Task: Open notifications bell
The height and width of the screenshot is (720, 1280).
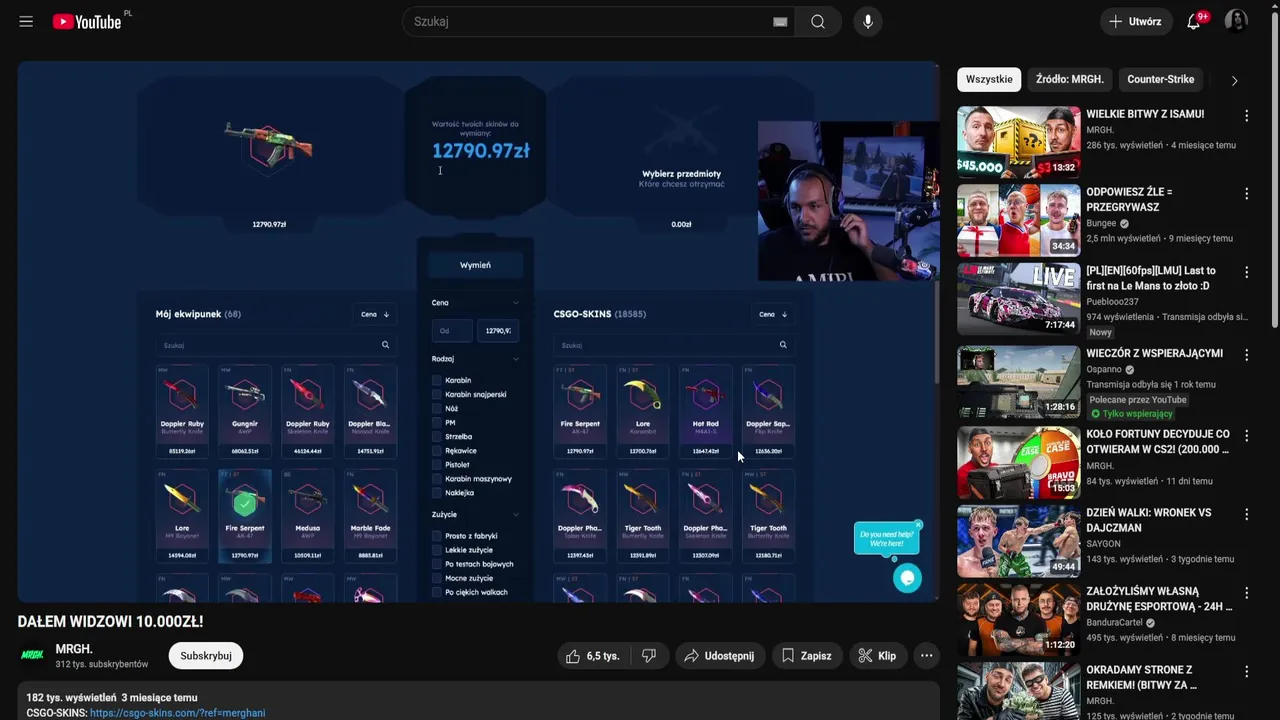Action: pyautogui.click(x=1194, y=21)
